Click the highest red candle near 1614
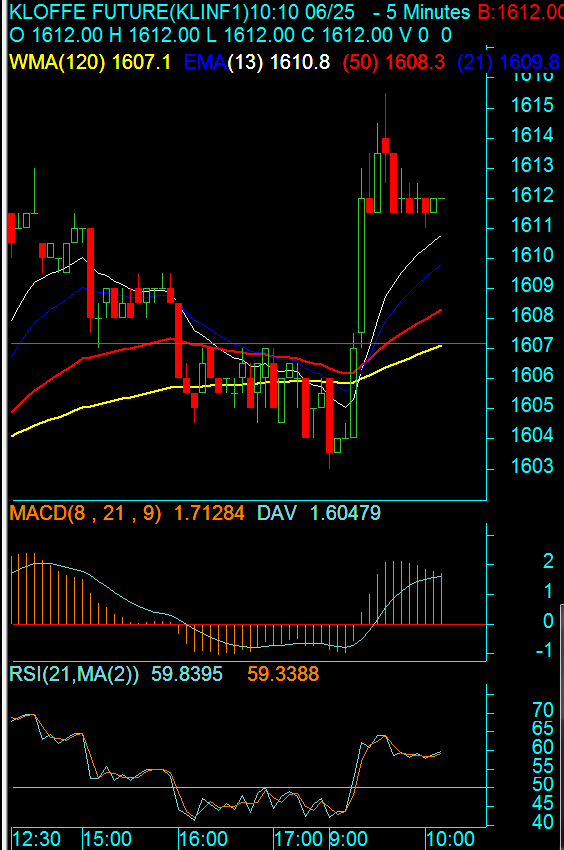564x850 pixels. click(x=386, y=145)
